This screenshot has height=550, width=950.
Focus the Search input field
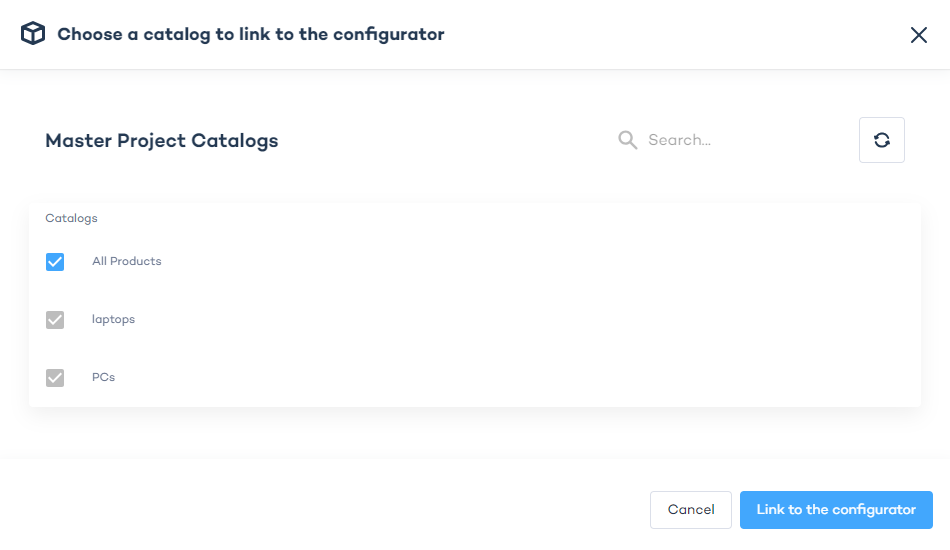[x=740, y=140]
